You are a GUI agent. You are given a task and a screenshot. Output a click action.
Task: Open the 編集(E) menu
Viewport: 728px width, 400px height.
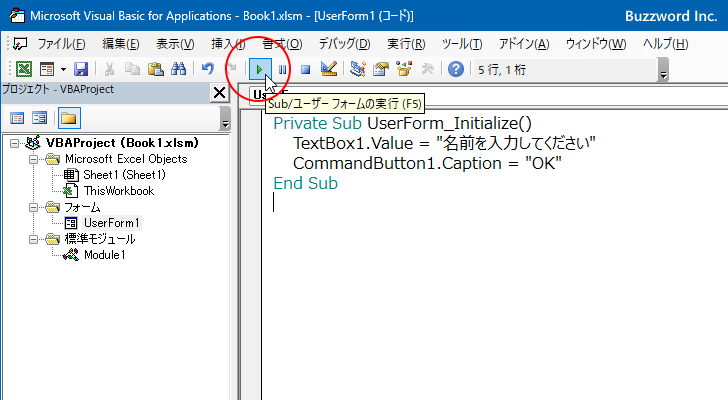(121, 44)
